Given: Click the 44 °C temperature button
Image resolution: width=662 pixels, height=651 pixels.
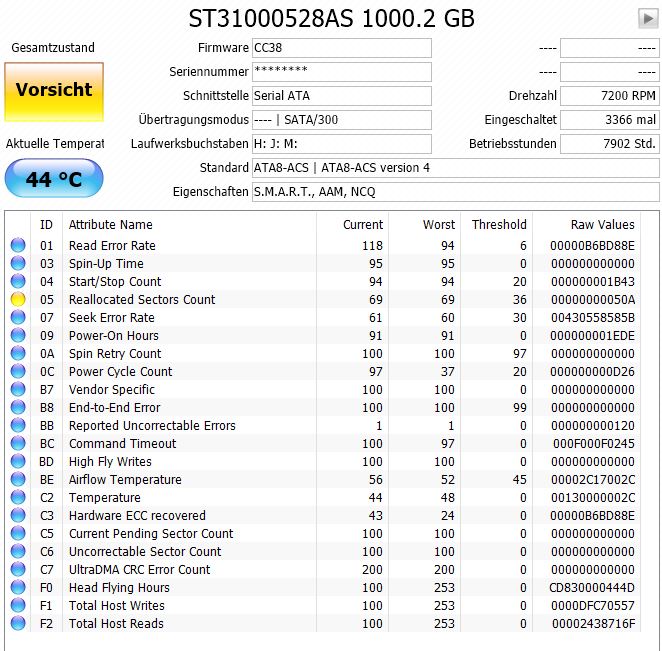Looking at the screenshot, I should coord(54,179).
